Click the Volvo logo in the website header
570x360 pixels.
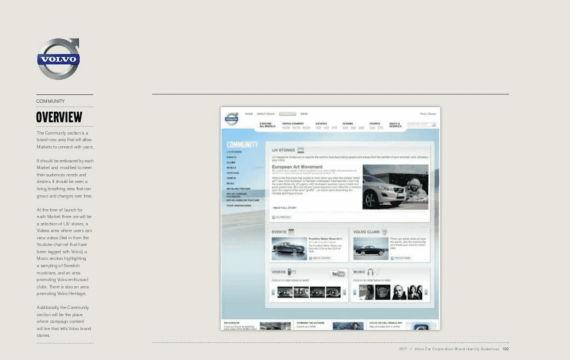[232, 119]
